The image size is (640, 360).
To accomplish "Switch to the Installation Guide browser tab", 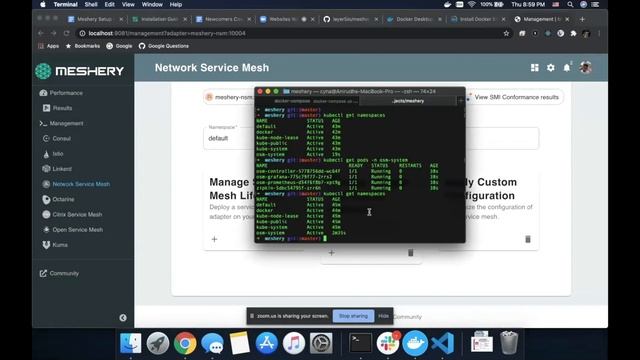I will (160, 19).
